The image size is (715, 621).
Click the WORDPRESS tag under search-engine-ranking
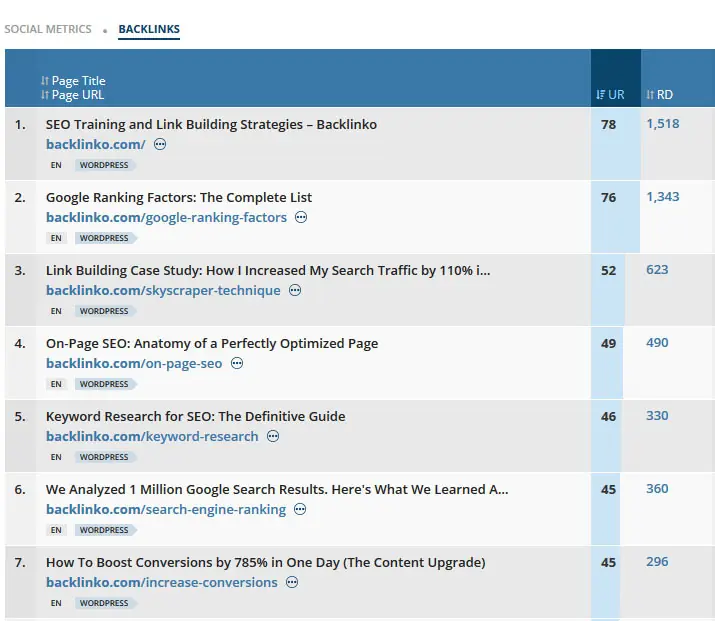coord(105,530)
